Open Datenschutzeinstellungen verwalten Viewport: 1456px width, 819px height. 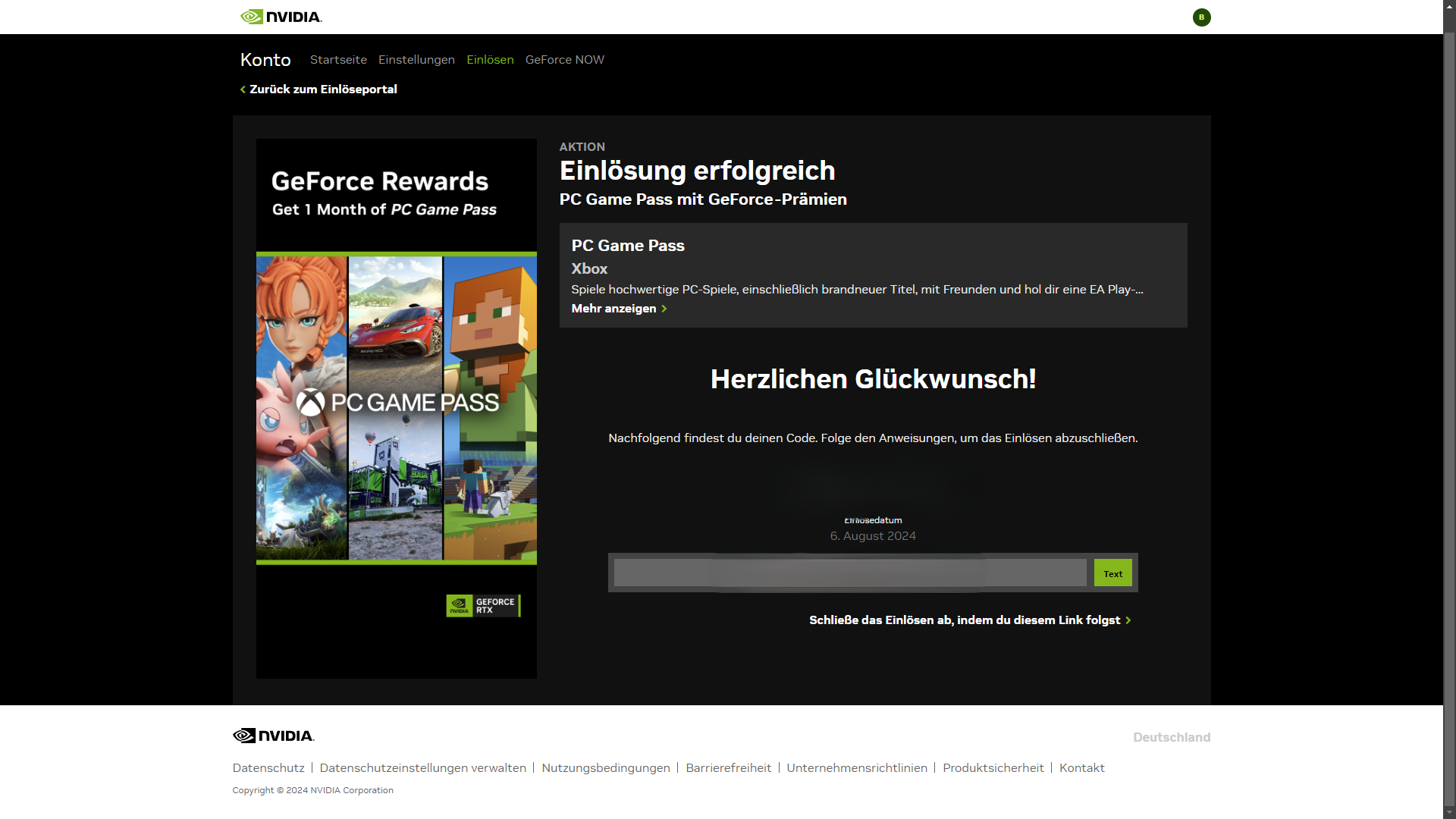click(x=422, y=767)
